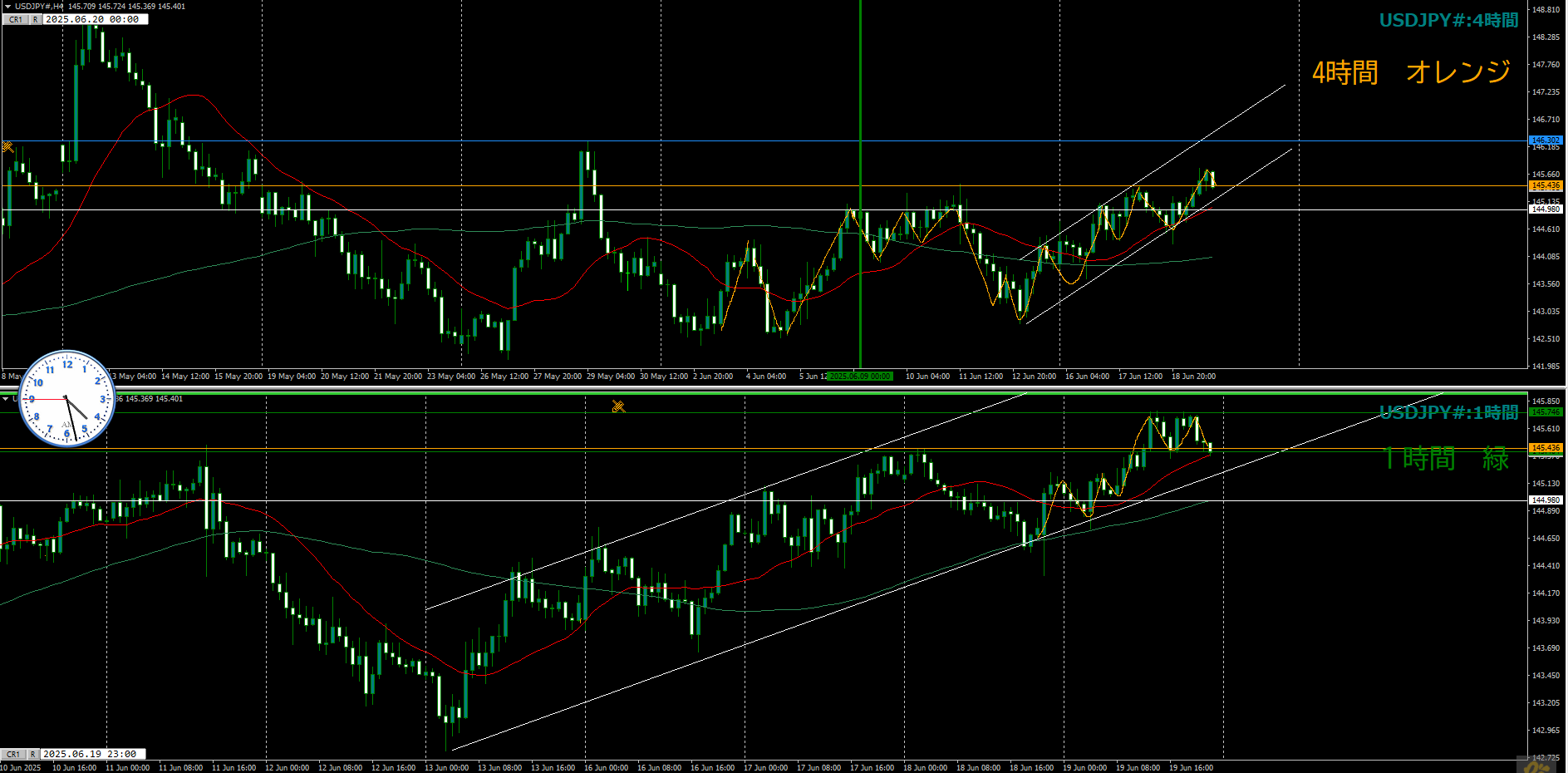The width and height of the screenshot is (1568, 773).
Task: Click the R button beside the 2025.06.19 date
Action: click(33, 754)
